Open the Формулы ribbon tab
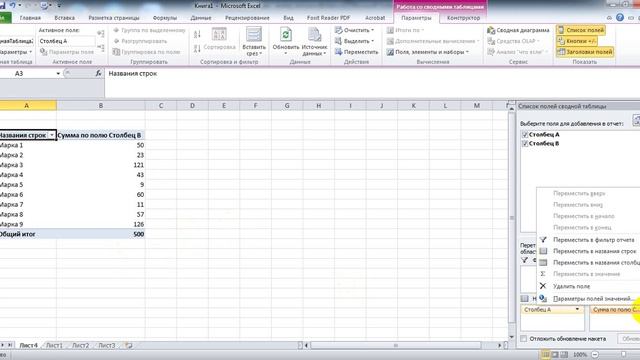The image size is (640, 360). (165, 18)
